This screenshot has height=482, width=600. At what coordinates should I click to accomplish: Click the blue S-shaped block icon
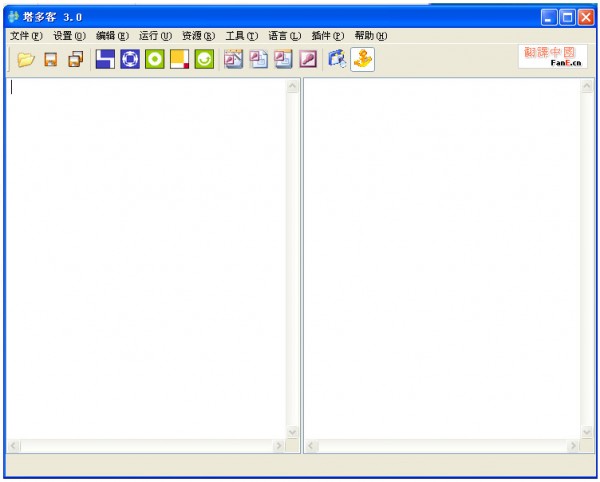105,59
